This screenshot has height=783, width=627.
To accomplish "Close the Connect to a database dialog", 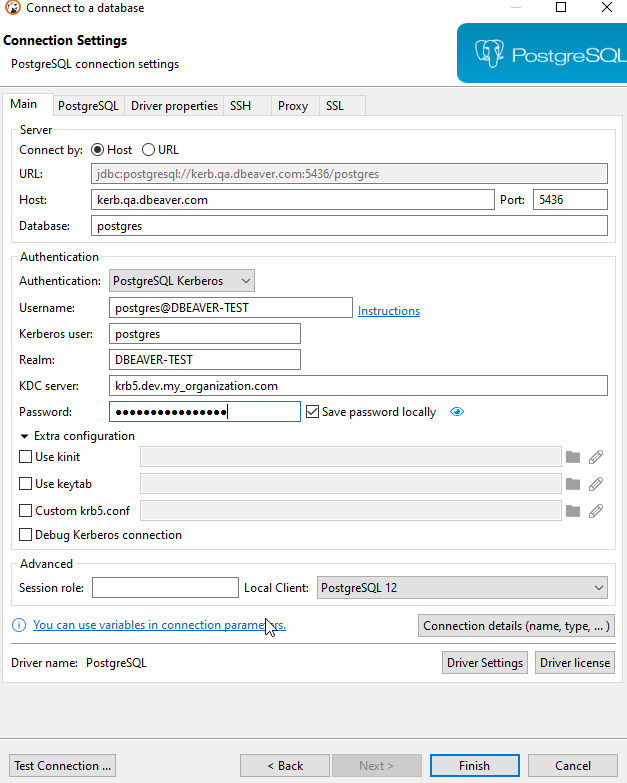I will (607, 7).
